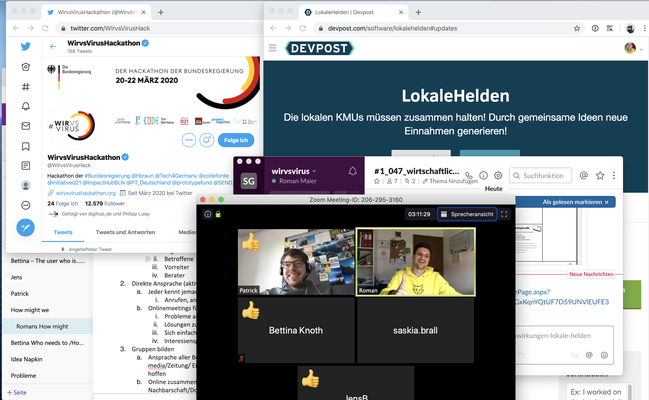Reload the Devpost browser page
649x400 pixels.
(303, 28)
